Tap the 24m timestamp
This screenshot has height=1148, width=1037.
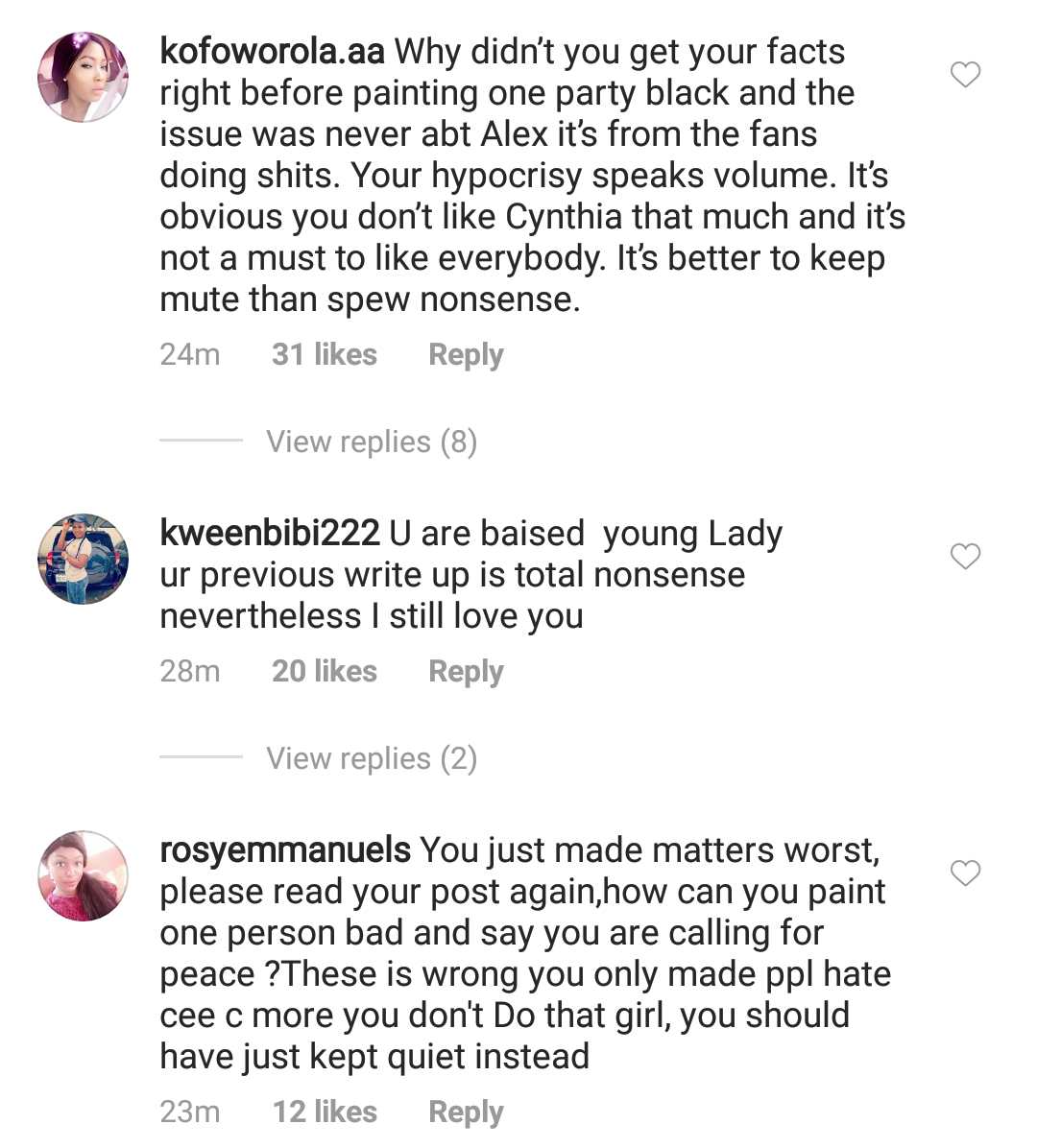pos(190,354)
